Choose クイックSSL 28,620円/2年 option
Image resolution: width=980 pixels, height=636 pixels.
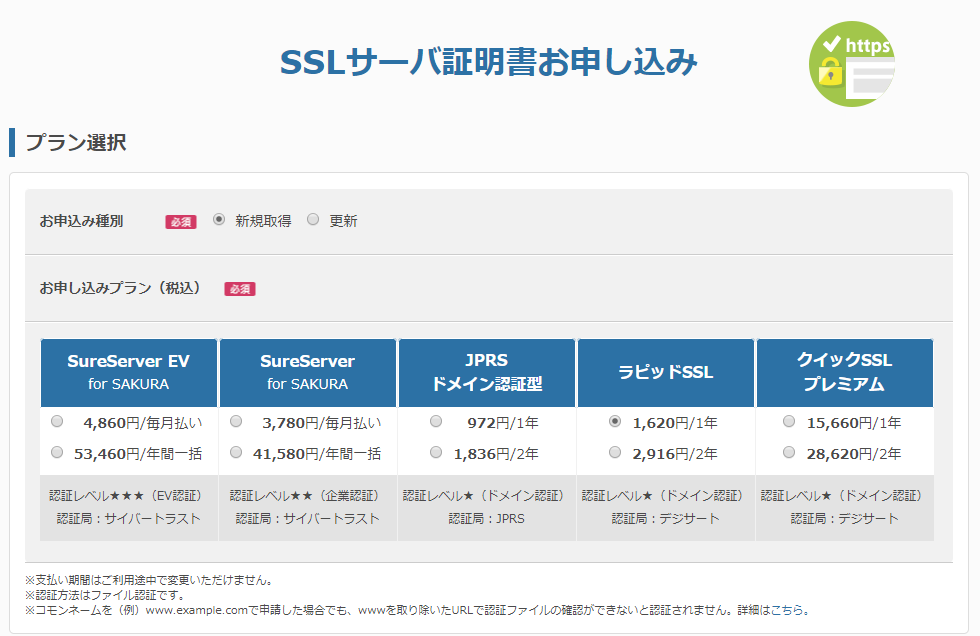click(x=789, y=452)
